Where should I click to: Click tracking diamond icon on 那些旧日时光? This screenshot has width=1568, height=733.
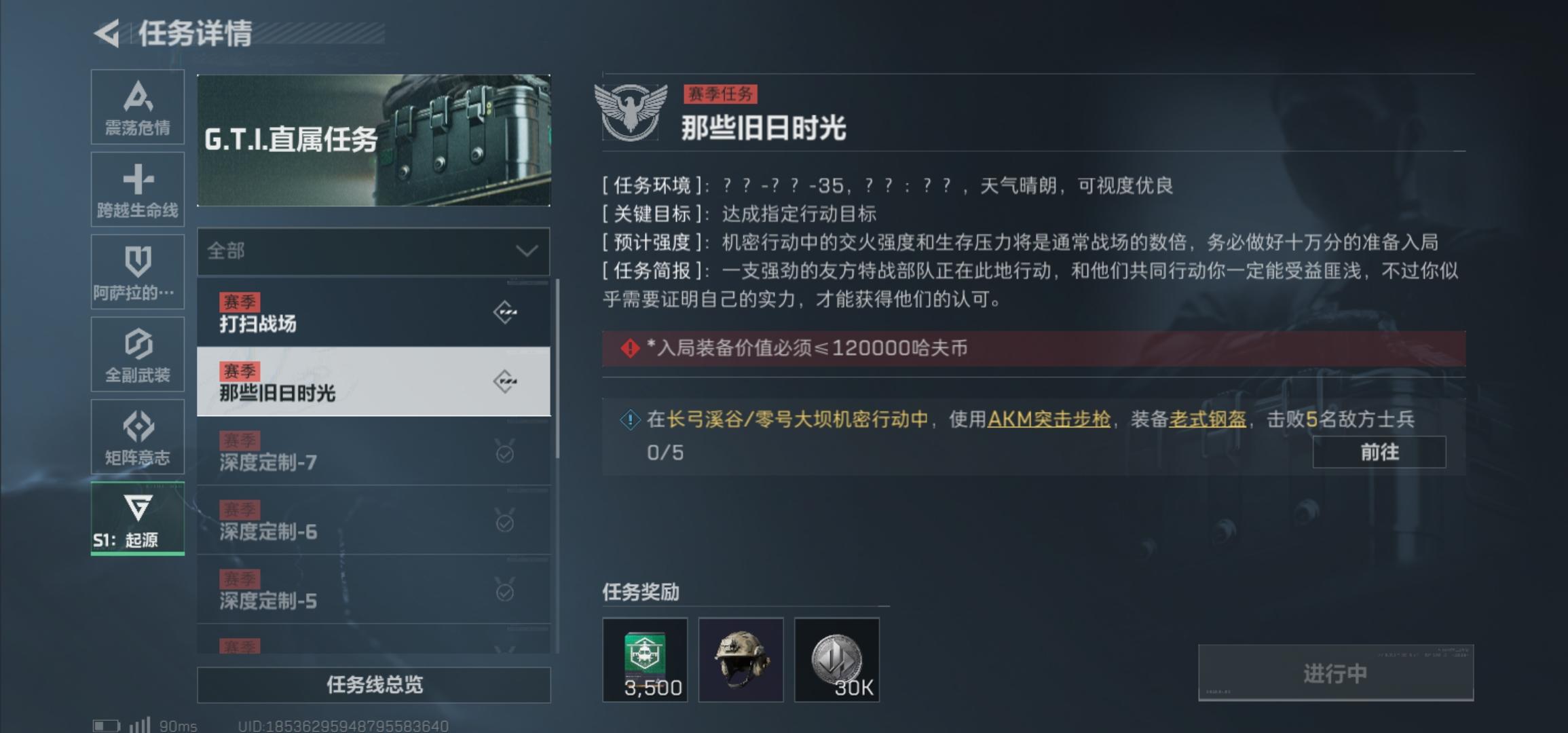point(505,381)
